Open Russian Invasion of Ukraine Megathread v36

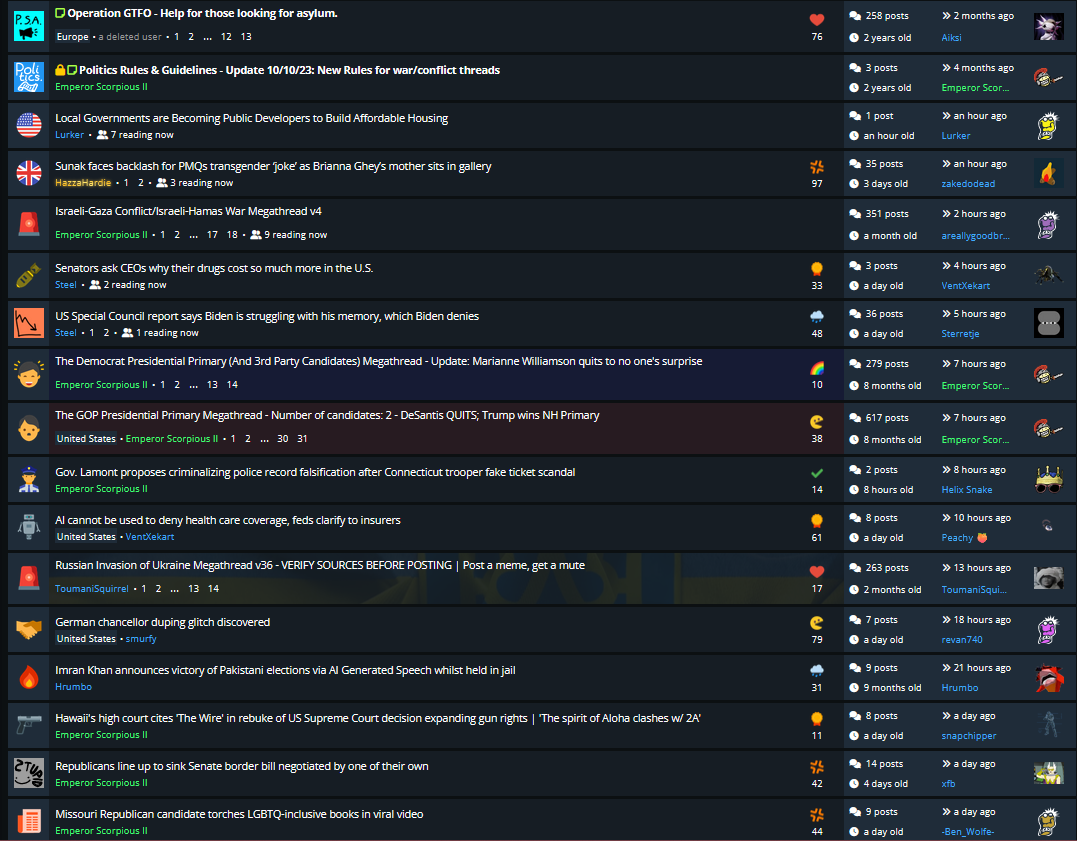(x=320, y=565)
